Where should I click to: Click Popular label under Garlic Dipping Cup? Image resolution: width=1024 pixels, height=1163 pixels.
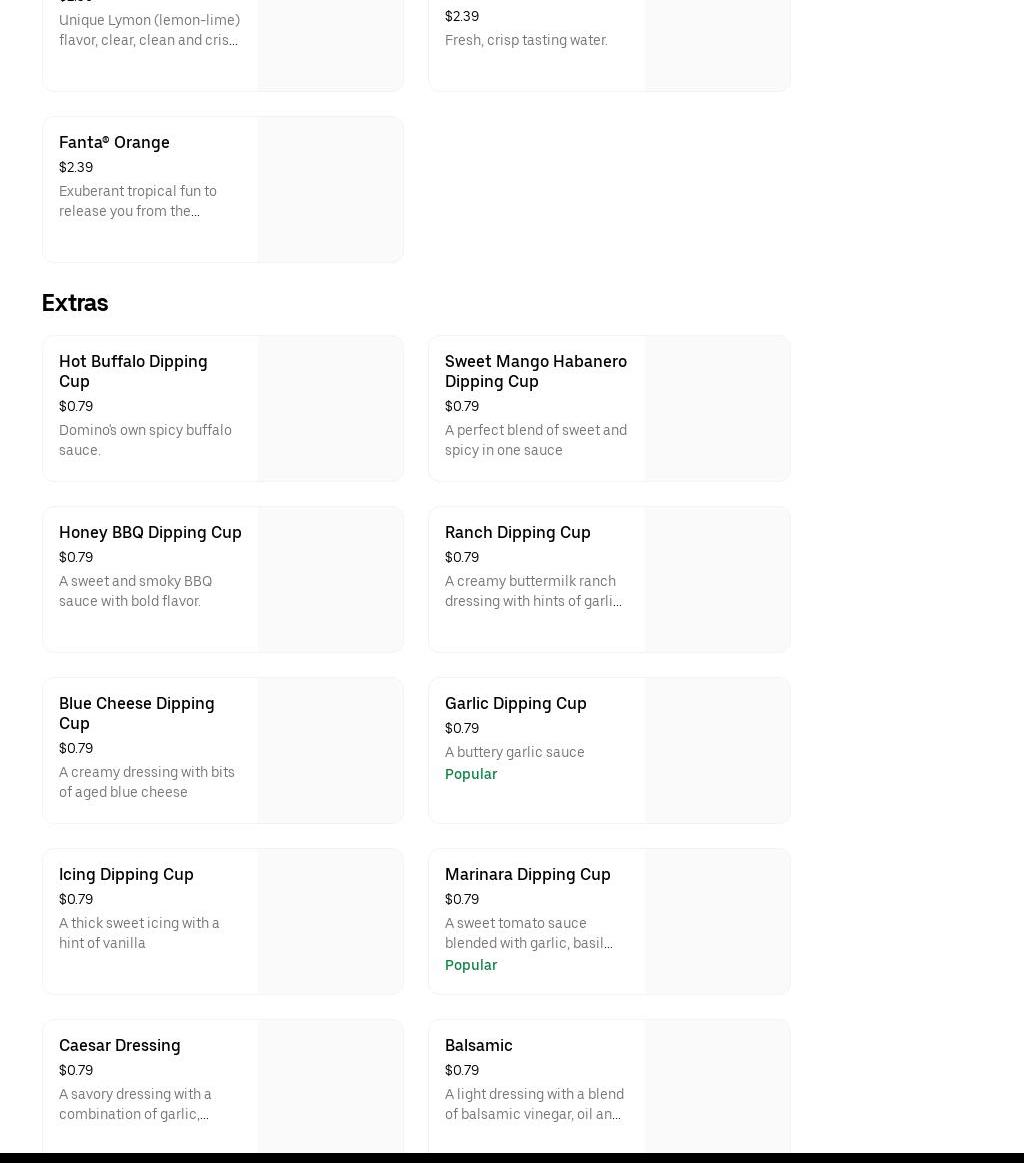tap(471, 774)
